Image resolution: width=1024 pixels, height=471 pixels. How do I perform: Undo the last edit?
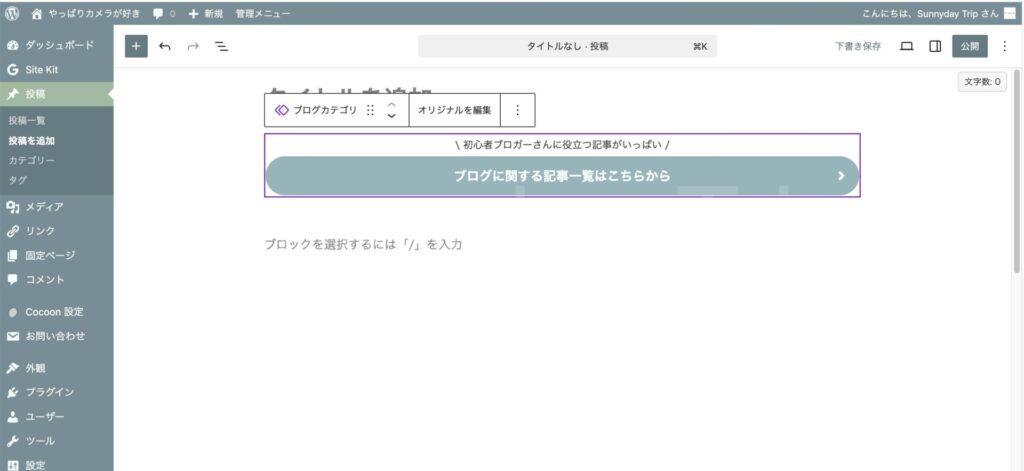(164, 46)
